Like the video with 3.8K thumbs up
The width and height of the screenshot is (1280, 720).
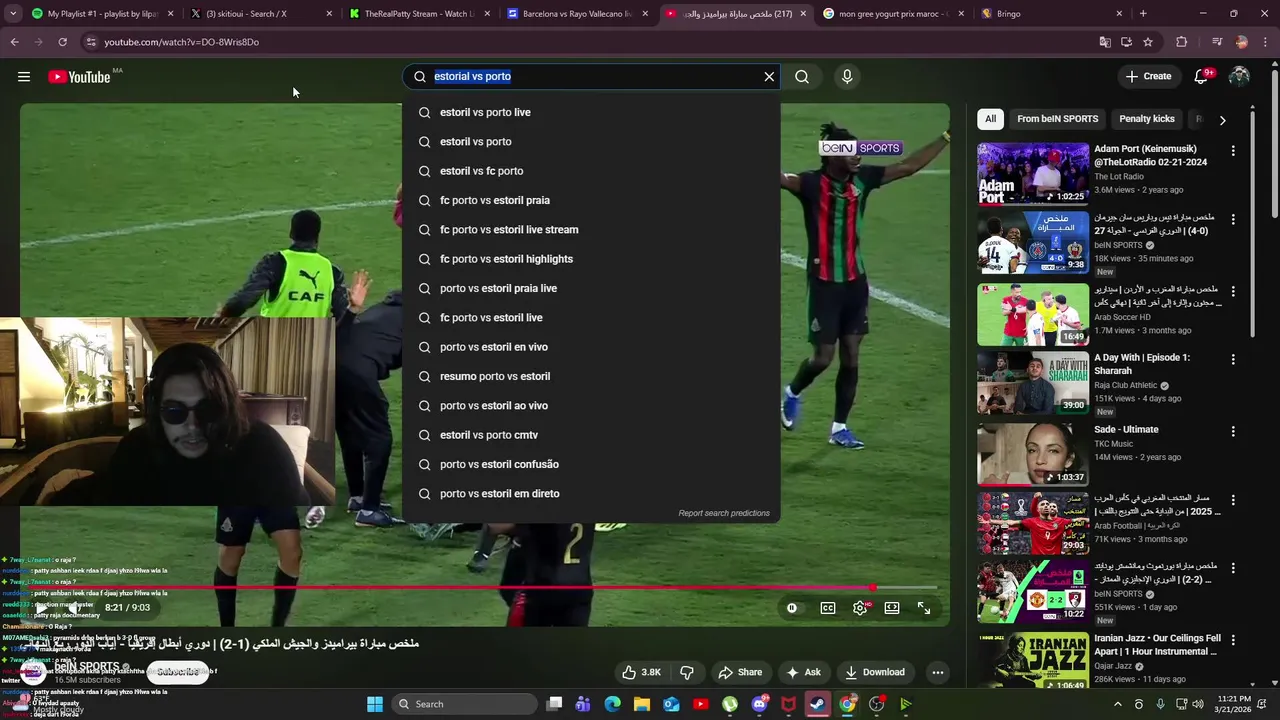(x=641, y=673)
